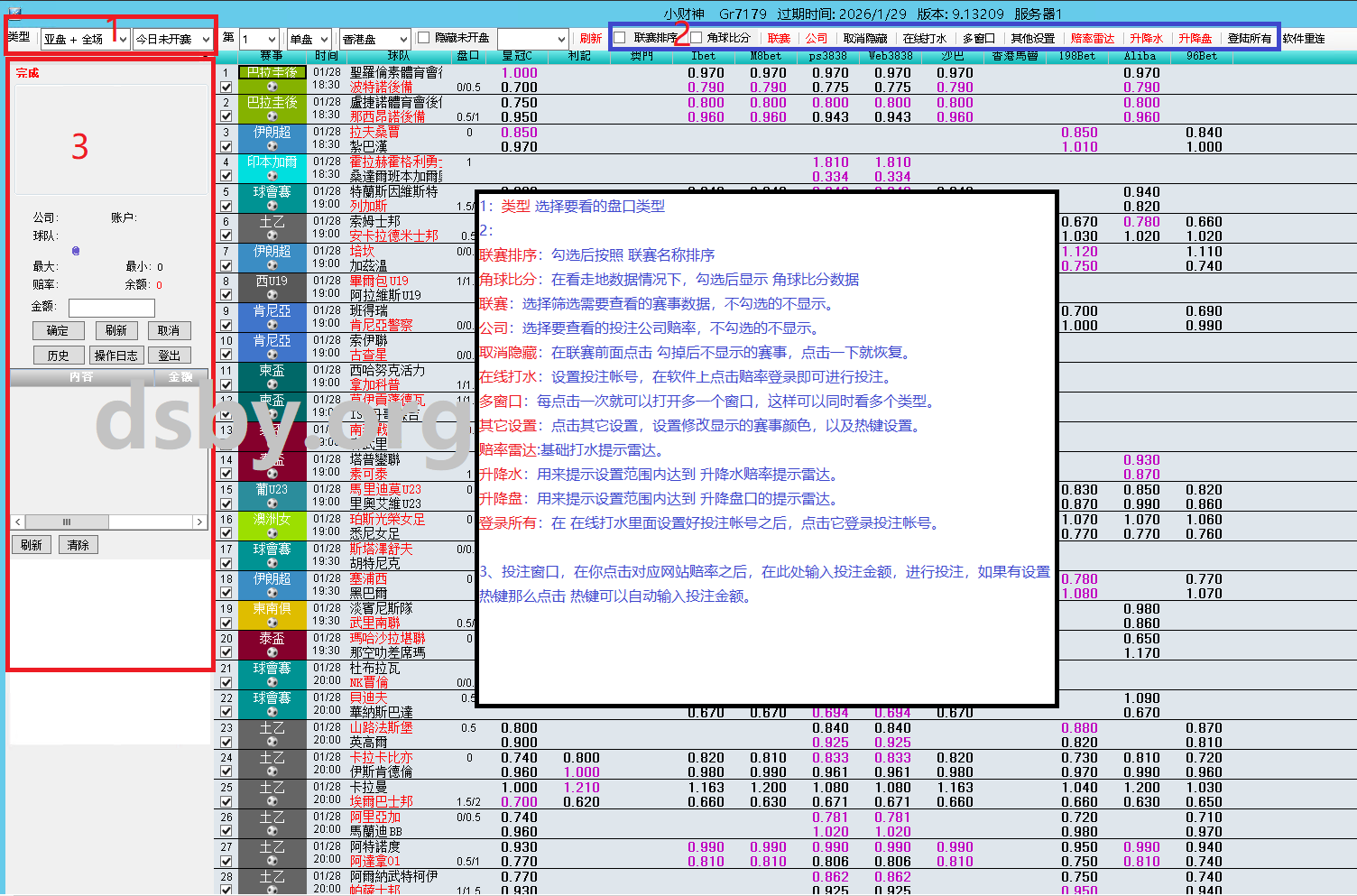Open bet 历史 in the left panel

58,356
